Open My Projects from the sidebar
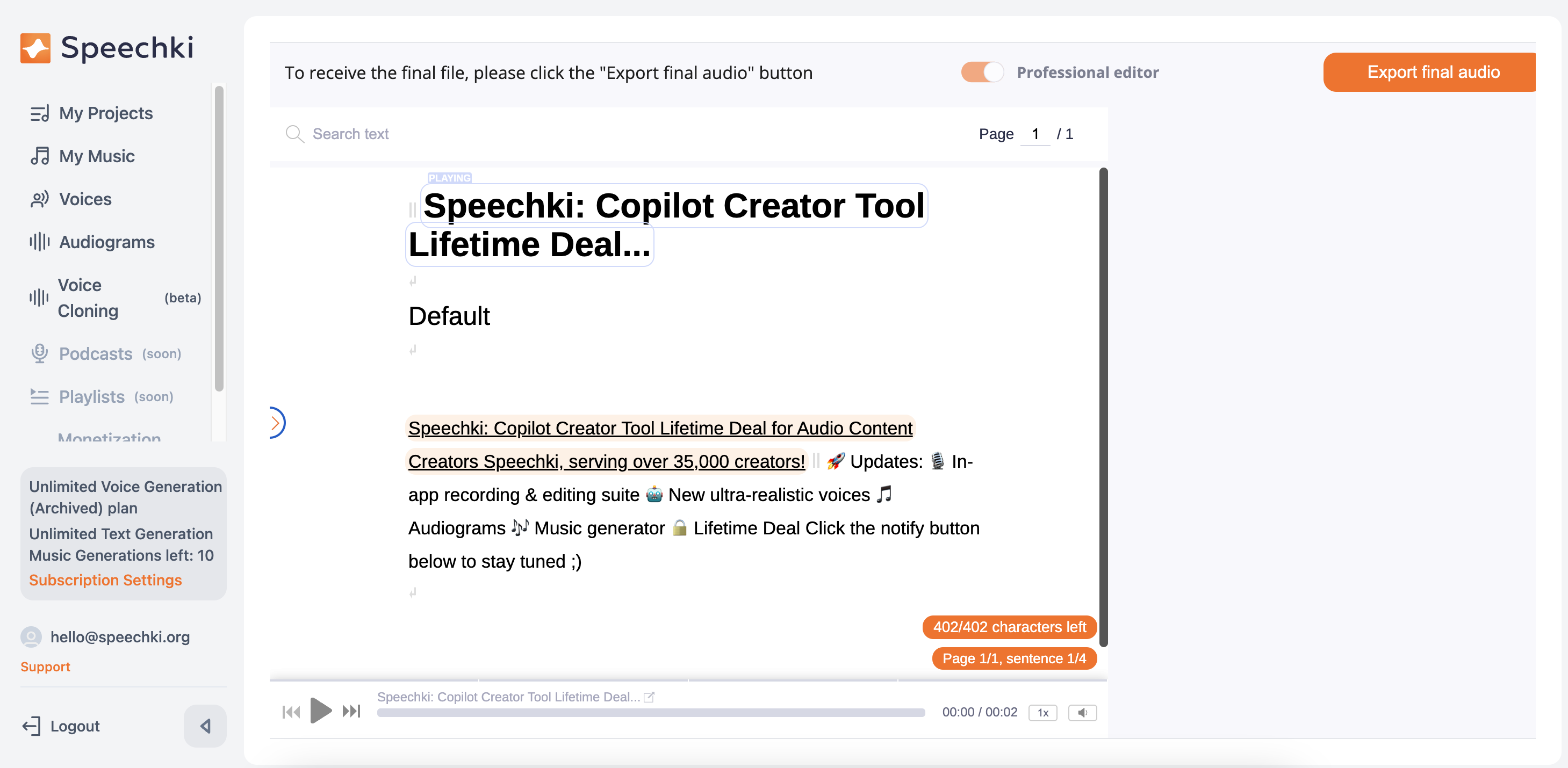The height and width of the screenshot is (768, 1568). (x=106, y=113)
